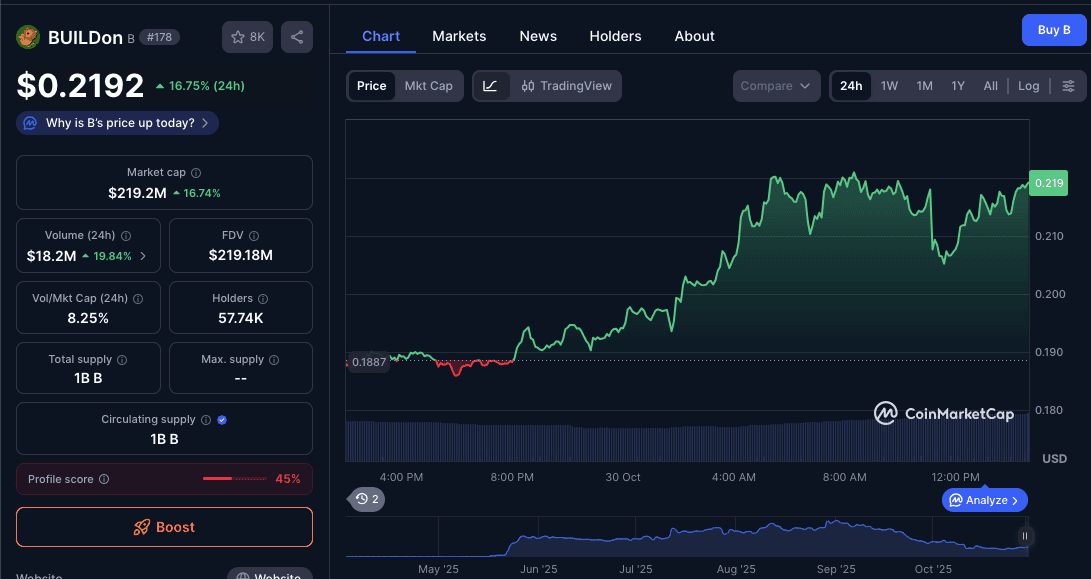The width and height of the screenshot is (1091, 579).
Task: Click the Market cap info icon
Action: (x=196, y=173)
